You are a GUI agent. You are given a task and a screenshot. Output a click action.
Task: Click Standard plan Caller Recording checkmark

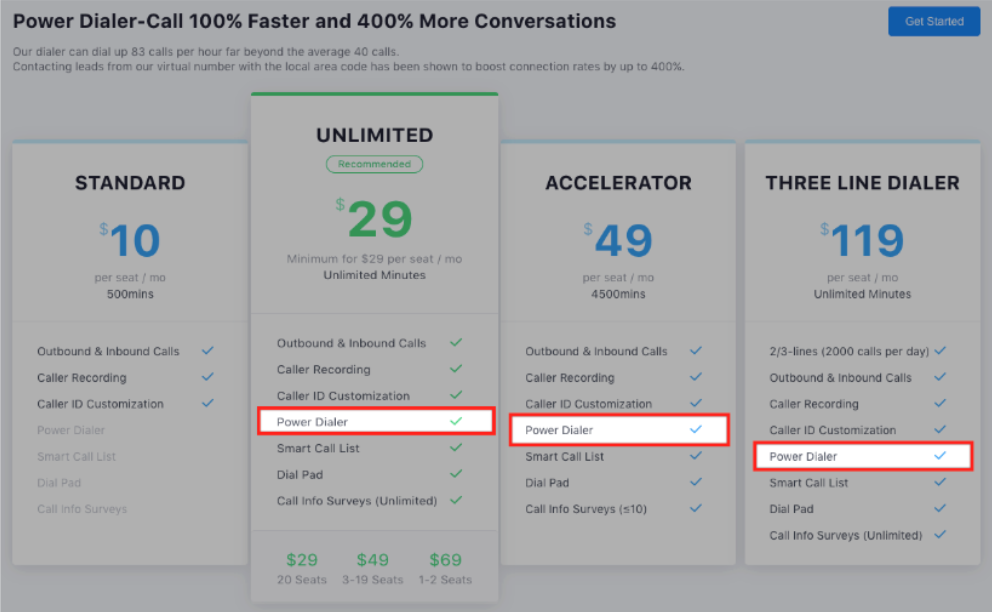click(x=208, y=377)
